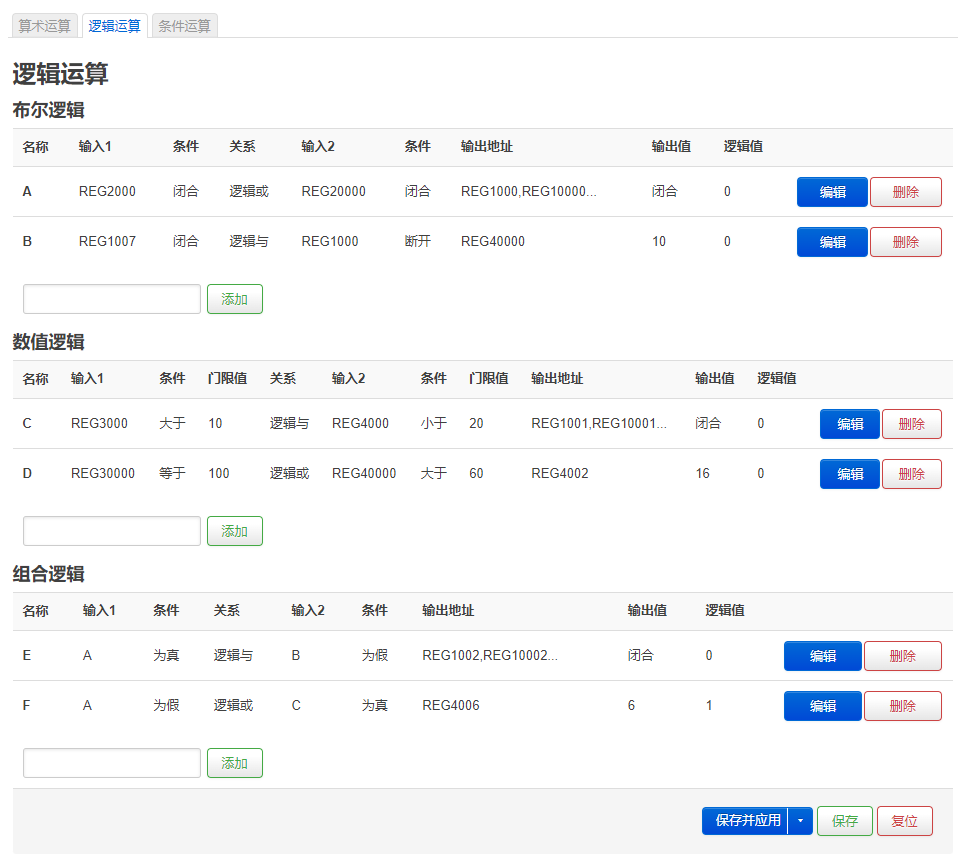
Task: Edit boolean logic row B
Action: tap(832, 242)
